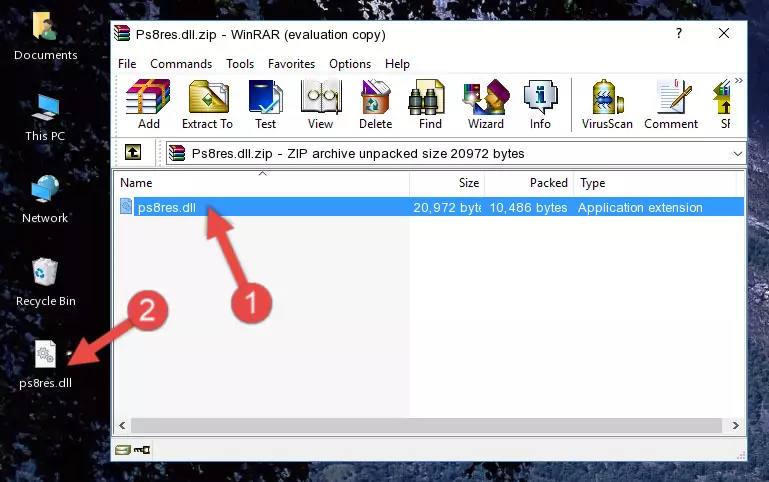Click horizontal scrollbar left arrow
Viewport: 769px width, 482px height.
pyautogui.click(x=123, y=426)
